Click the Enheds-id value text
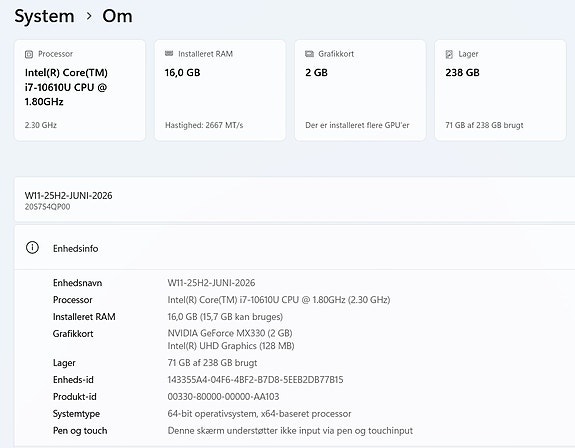The width and height of the screenshot is (575, 448). tap(255, 380)
